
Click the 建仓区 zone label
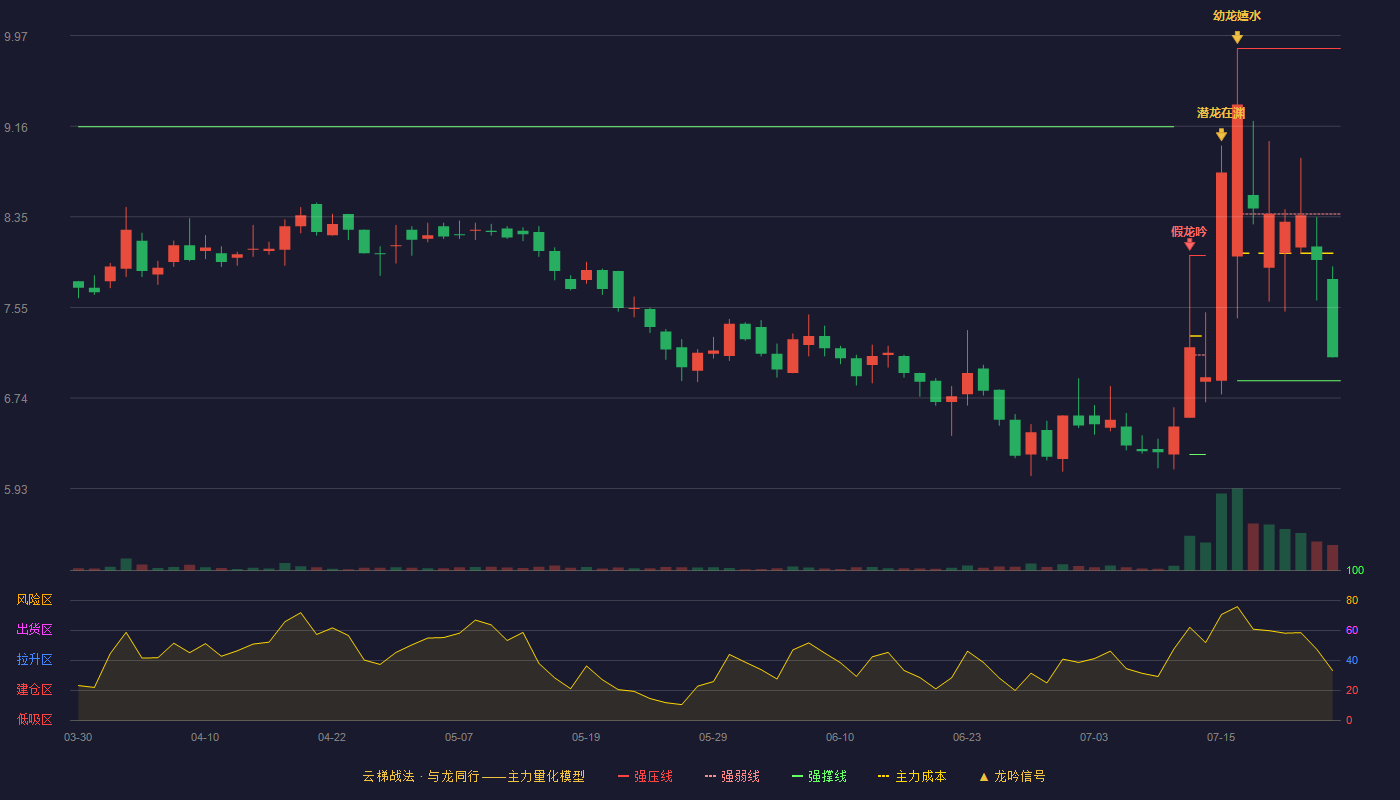click(x=35, y=690)
